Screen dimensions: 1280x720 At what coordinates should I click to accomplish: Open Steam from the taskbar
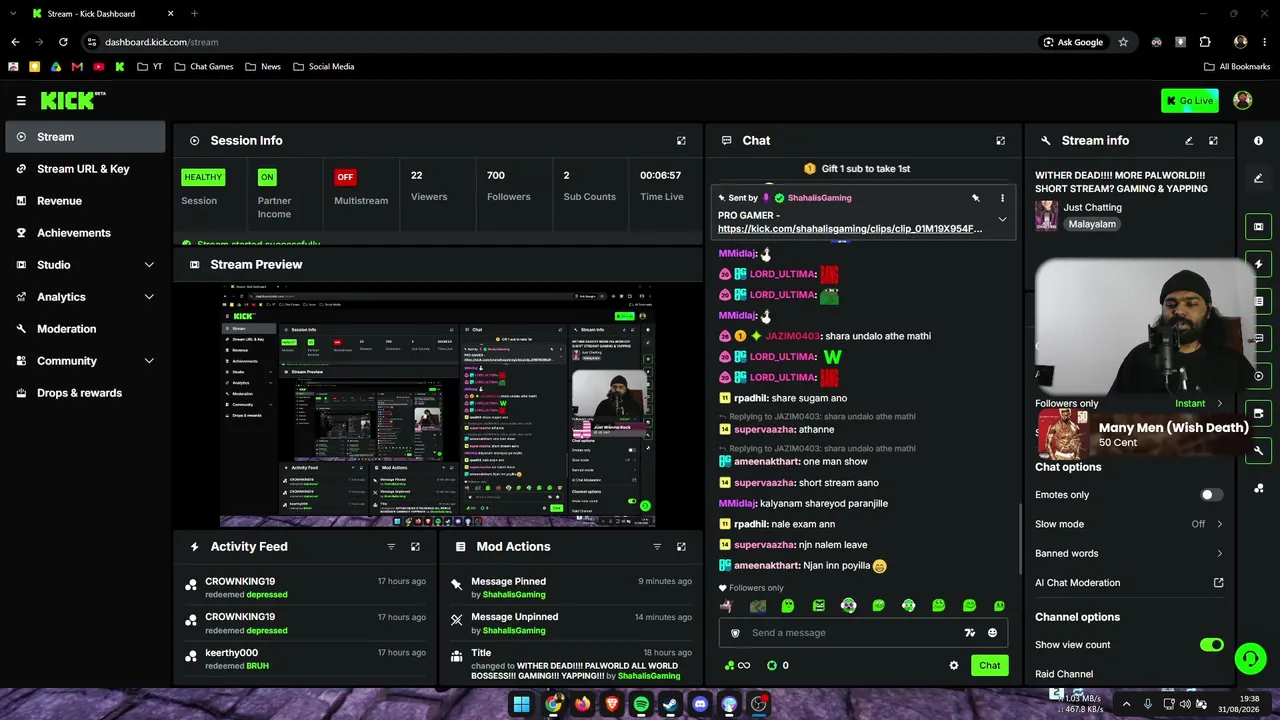[x=670, y=704]
